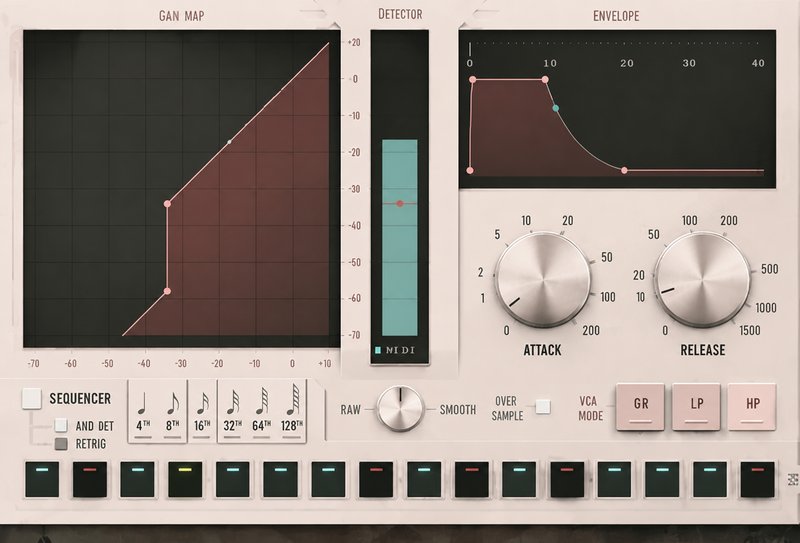Select the 128th note division
Image resolution: width=800 pixels, height=543 pixels.
click(292, 411)
